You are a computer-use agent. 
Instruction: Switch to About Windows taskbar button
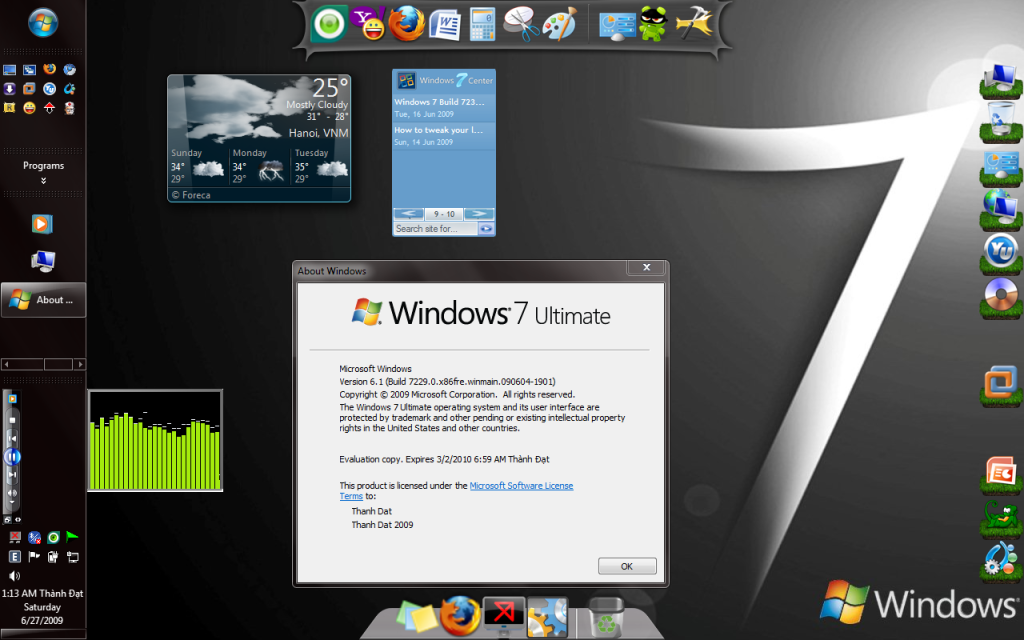[43, 300]
